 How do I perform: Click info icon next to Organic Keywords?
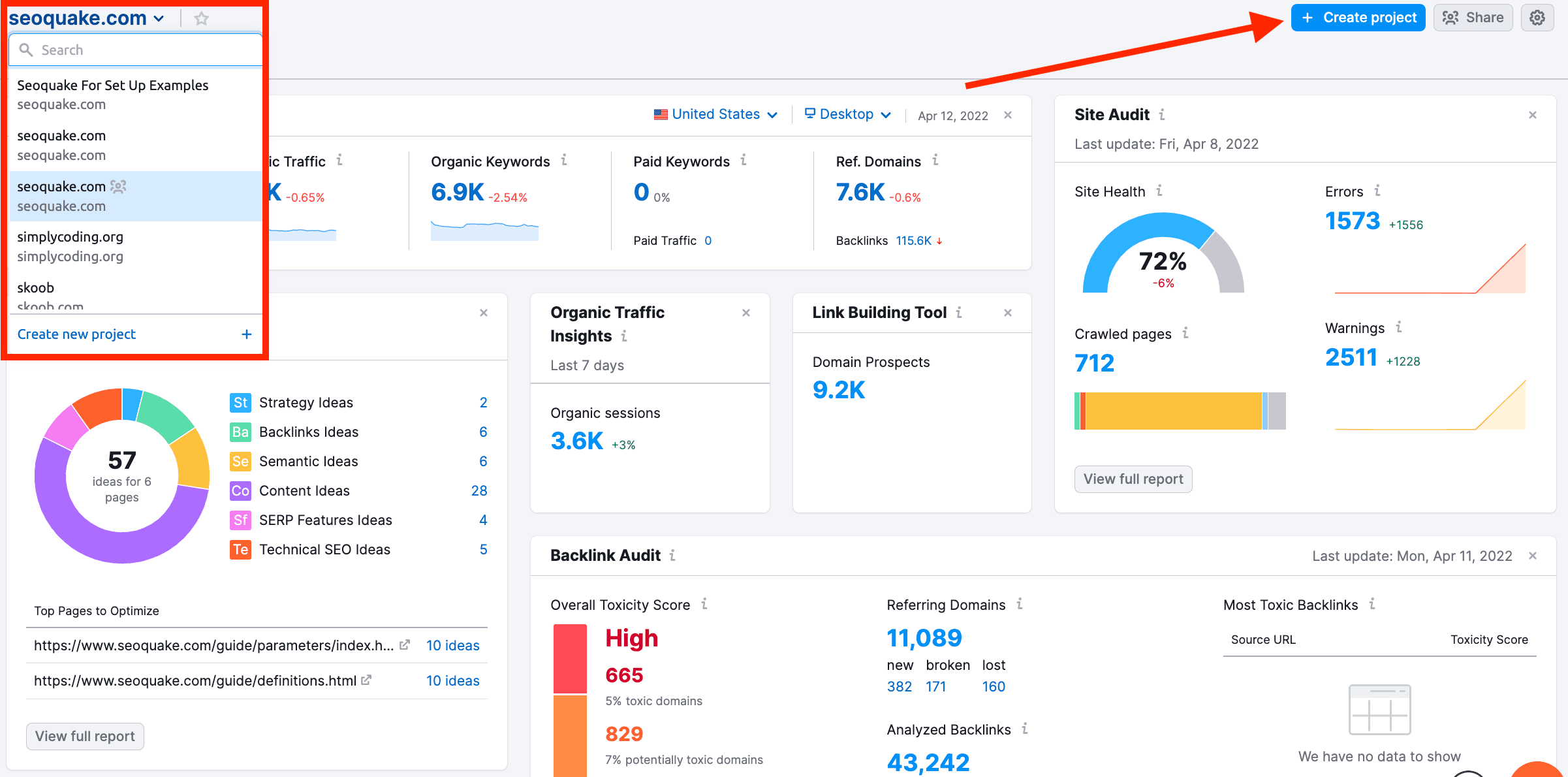click(564, 160)
